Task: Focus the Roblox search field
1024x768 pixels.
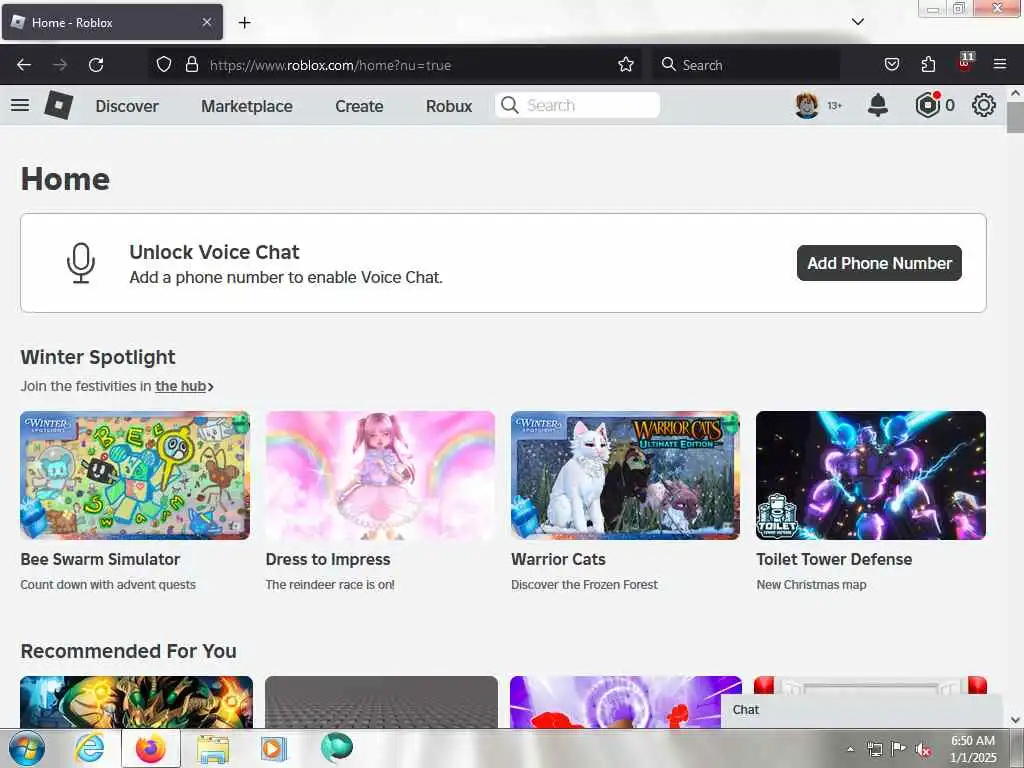Action: pyautogui.click(x=577, y=105)
